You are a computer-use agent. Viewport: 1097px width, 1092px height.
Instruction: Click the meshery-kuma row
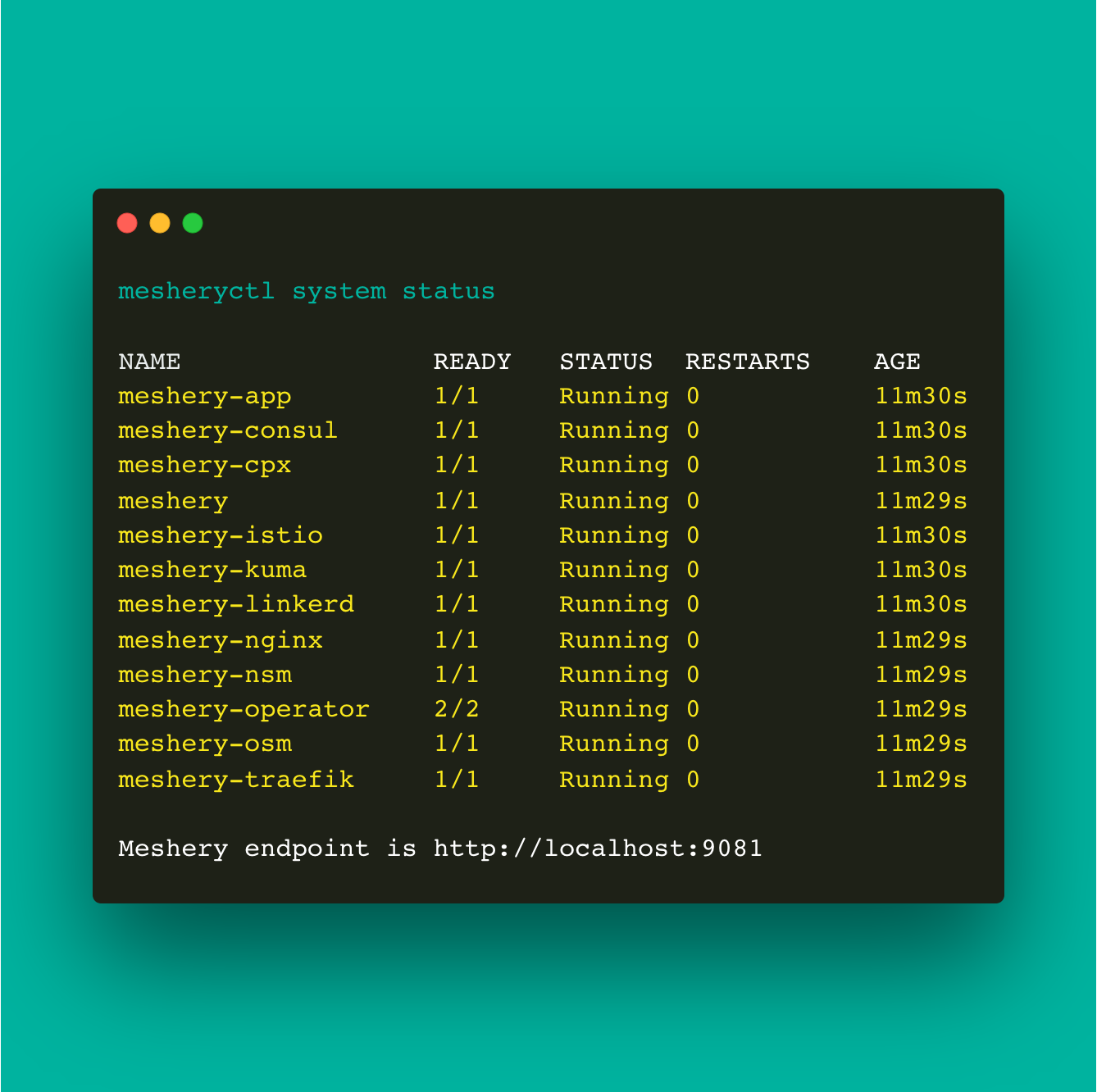tap(212, 569)
